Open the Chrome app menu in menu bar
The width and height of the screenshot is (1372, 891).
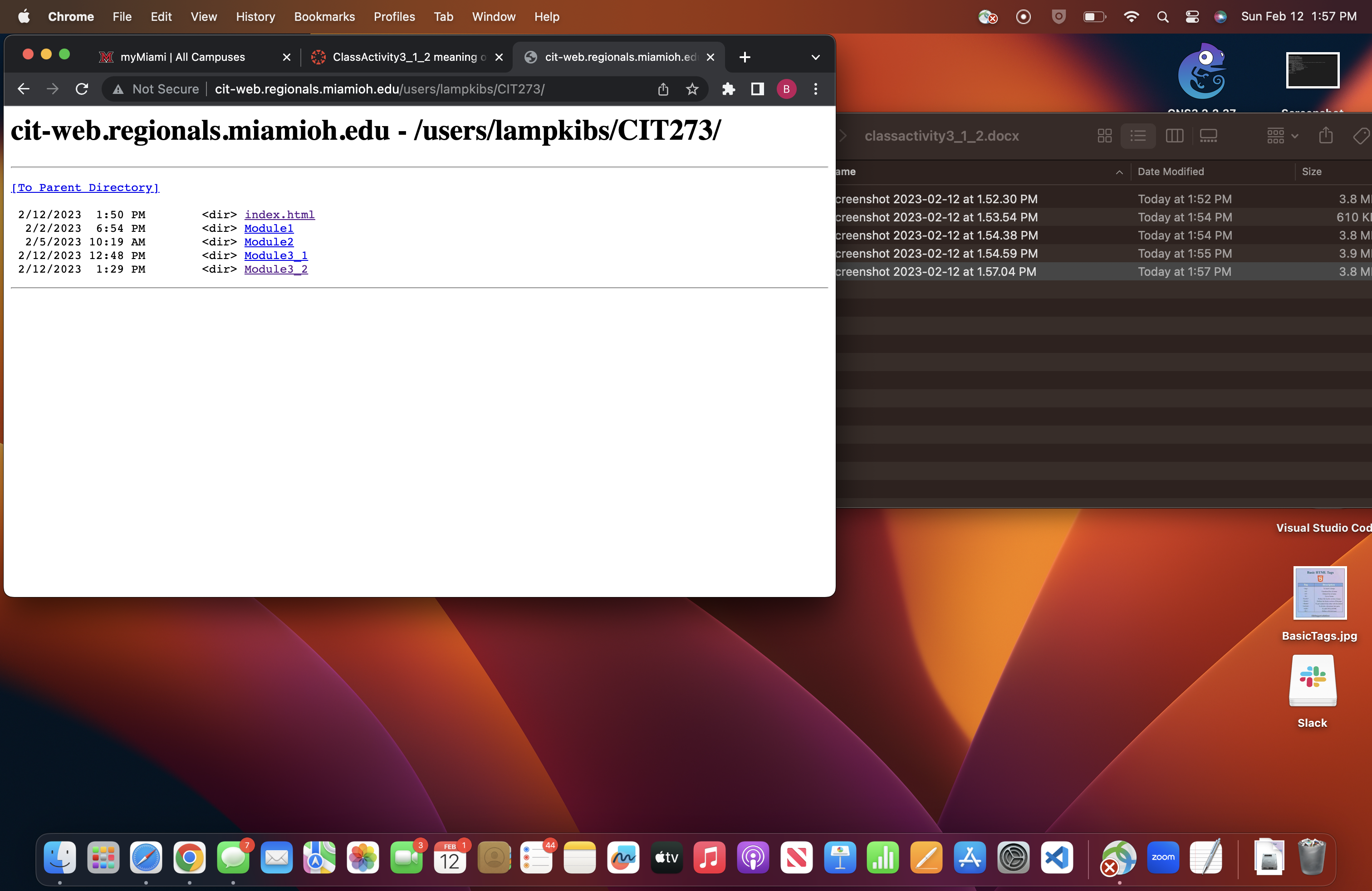(71, 17)
